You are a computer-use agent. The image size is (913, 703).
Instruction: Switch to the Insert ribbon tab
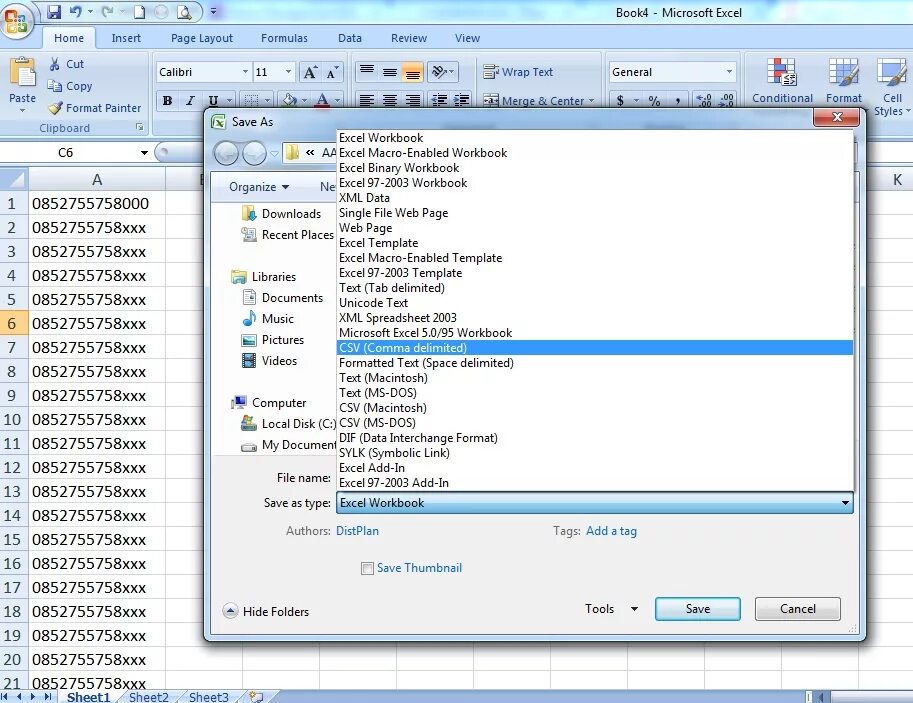126,38
